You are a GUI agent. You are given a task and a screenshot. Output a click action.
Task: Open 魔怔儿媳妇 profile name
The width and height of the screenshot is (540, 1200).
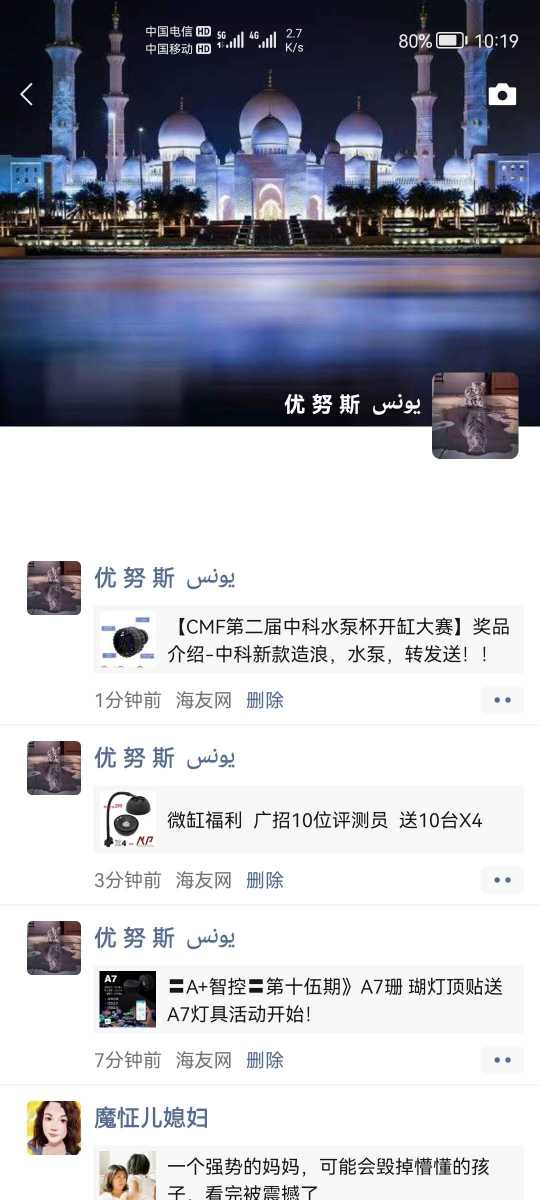[x=151, y=1118]
